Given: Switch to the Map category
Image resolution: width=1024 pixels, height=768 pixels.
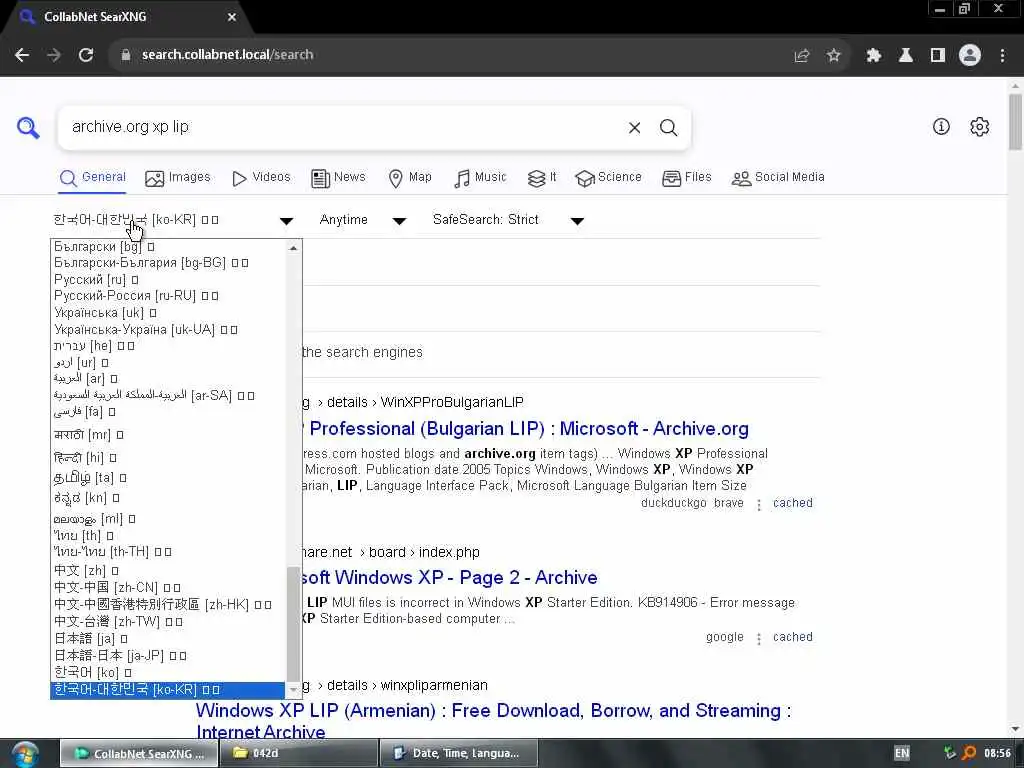Looking at the screenshot, I should 409,178.
